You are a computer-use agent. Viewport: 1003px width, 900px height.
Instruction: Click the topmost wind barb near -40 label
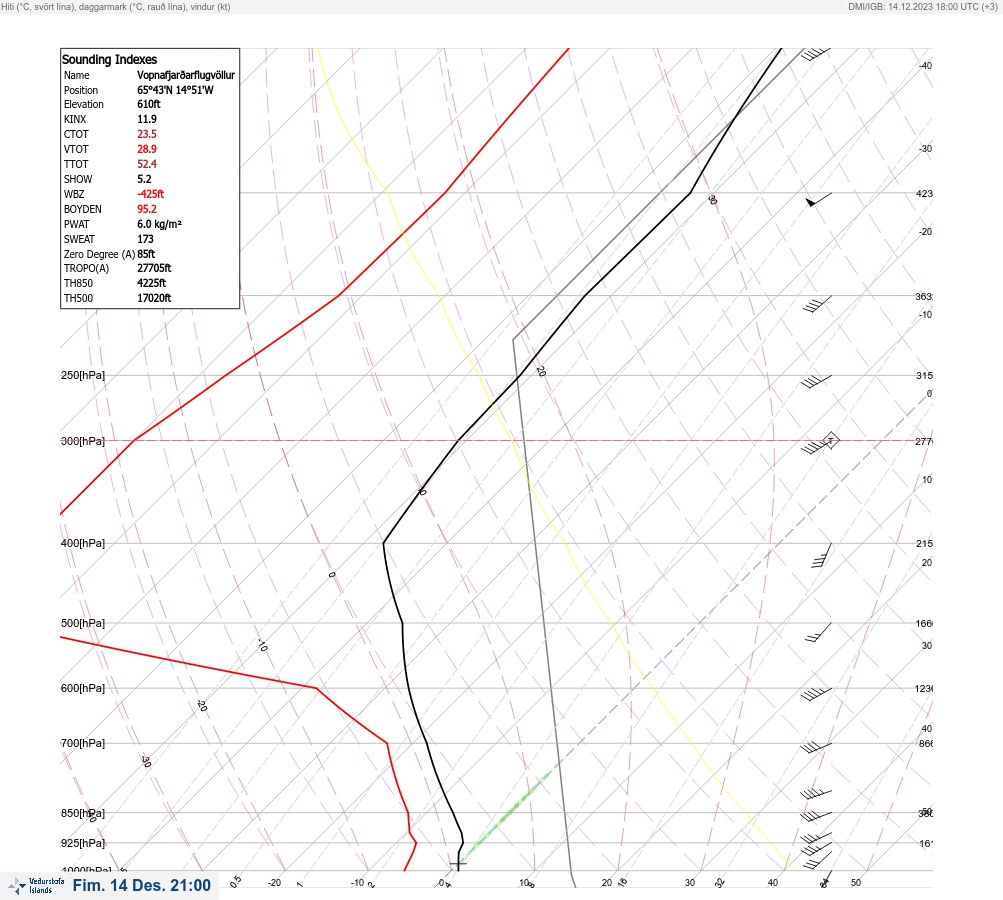click(816, 54)
